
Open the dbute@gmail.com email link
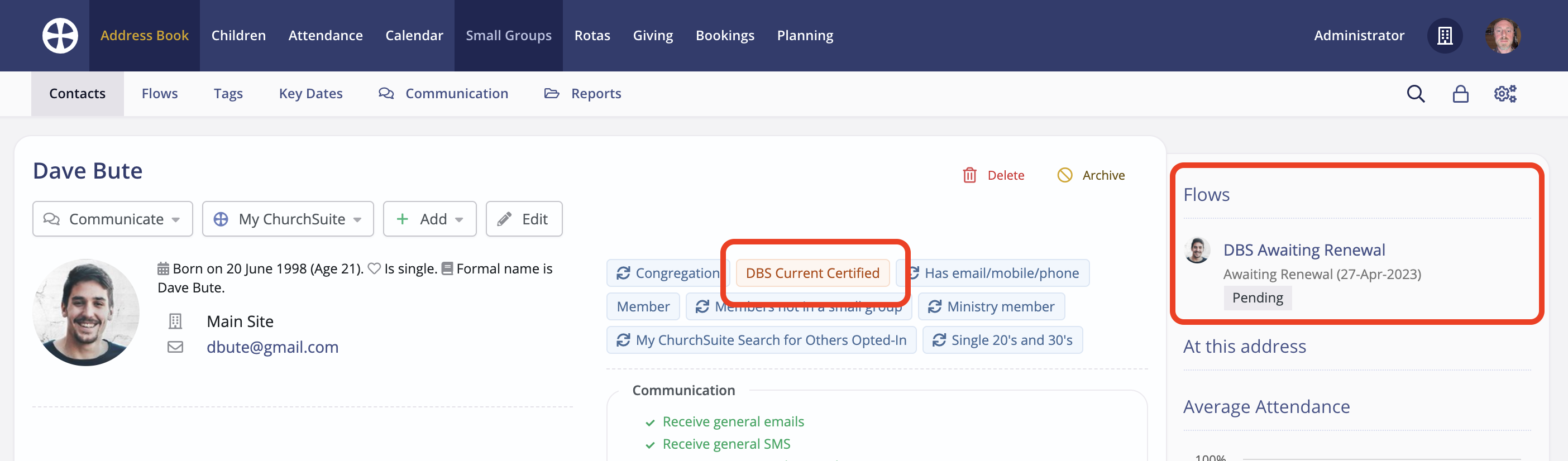pyautogui.click(x=272, y=347)
